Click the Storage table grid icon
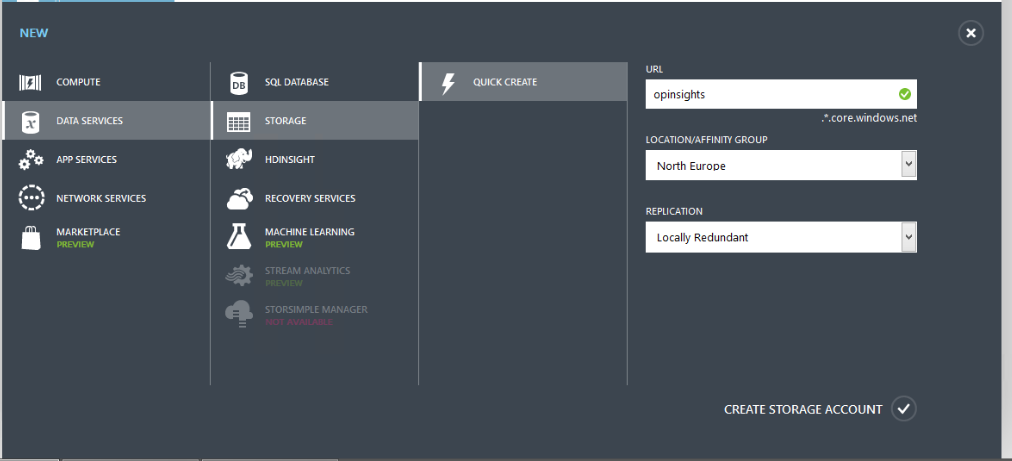The width and height of the screenshot is (1012, 461). (x=239, y=121)
